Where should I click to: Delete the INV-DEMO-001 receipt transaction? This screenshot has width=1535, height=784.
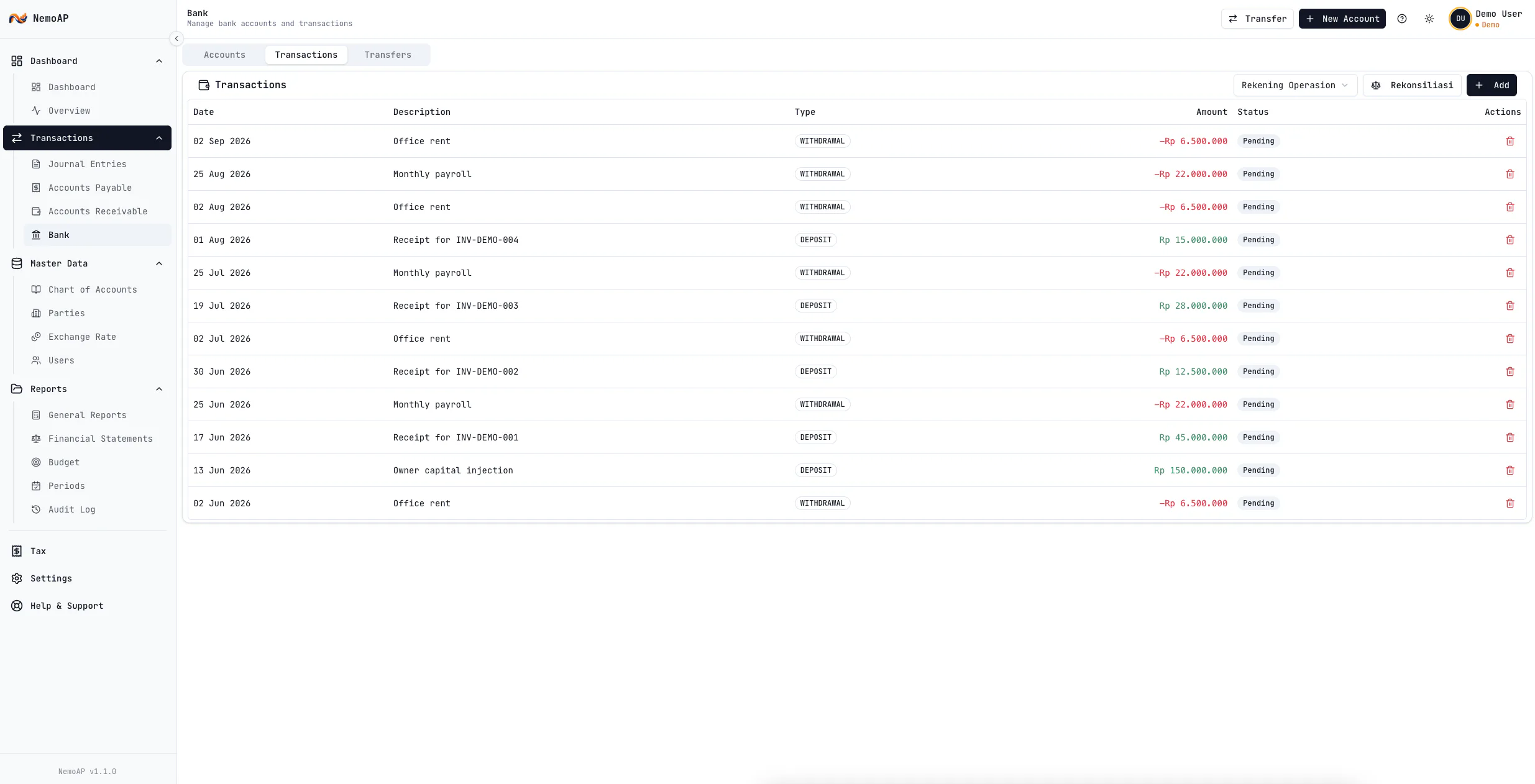(1510, 437)
